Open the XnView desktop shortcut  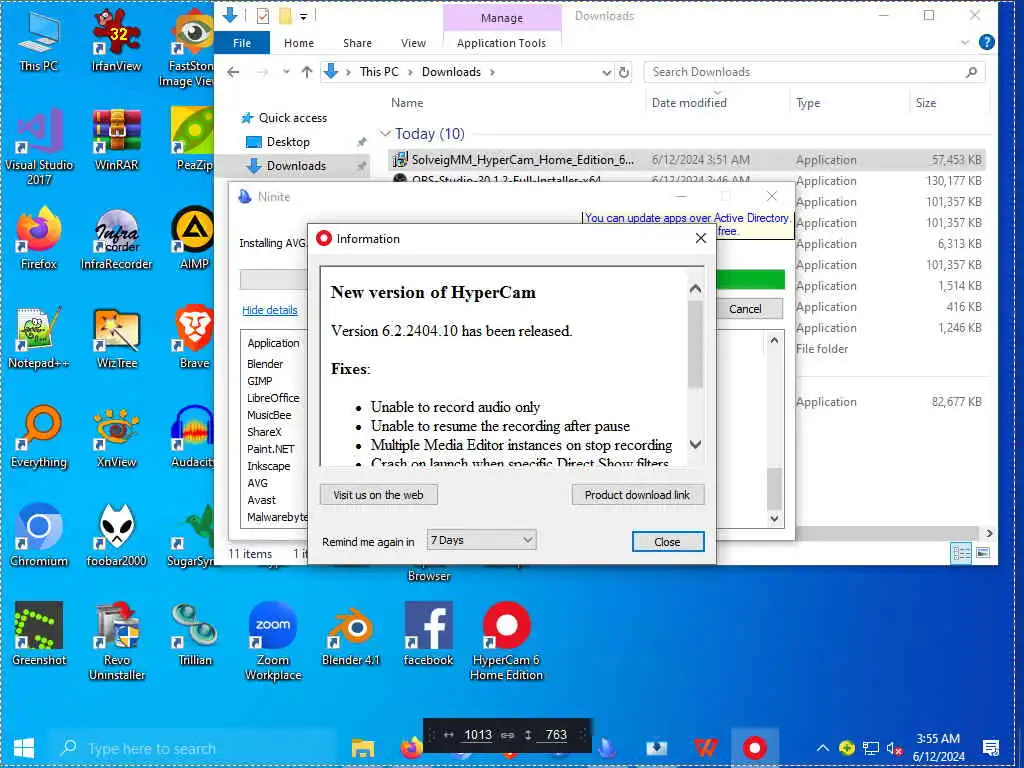tap(116, 437)
